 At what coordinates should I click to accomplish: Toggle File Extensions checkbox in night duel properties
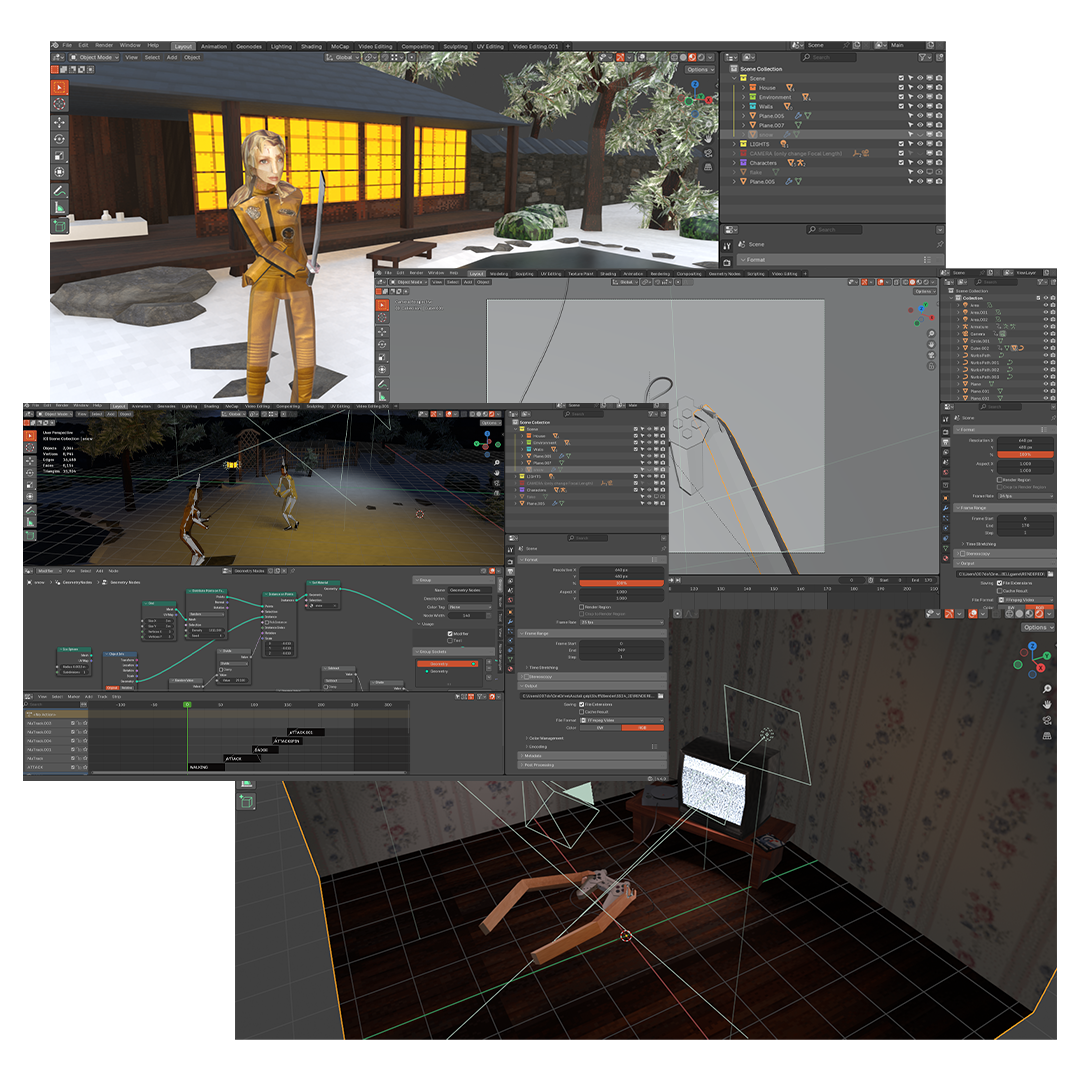coord(582,704)
